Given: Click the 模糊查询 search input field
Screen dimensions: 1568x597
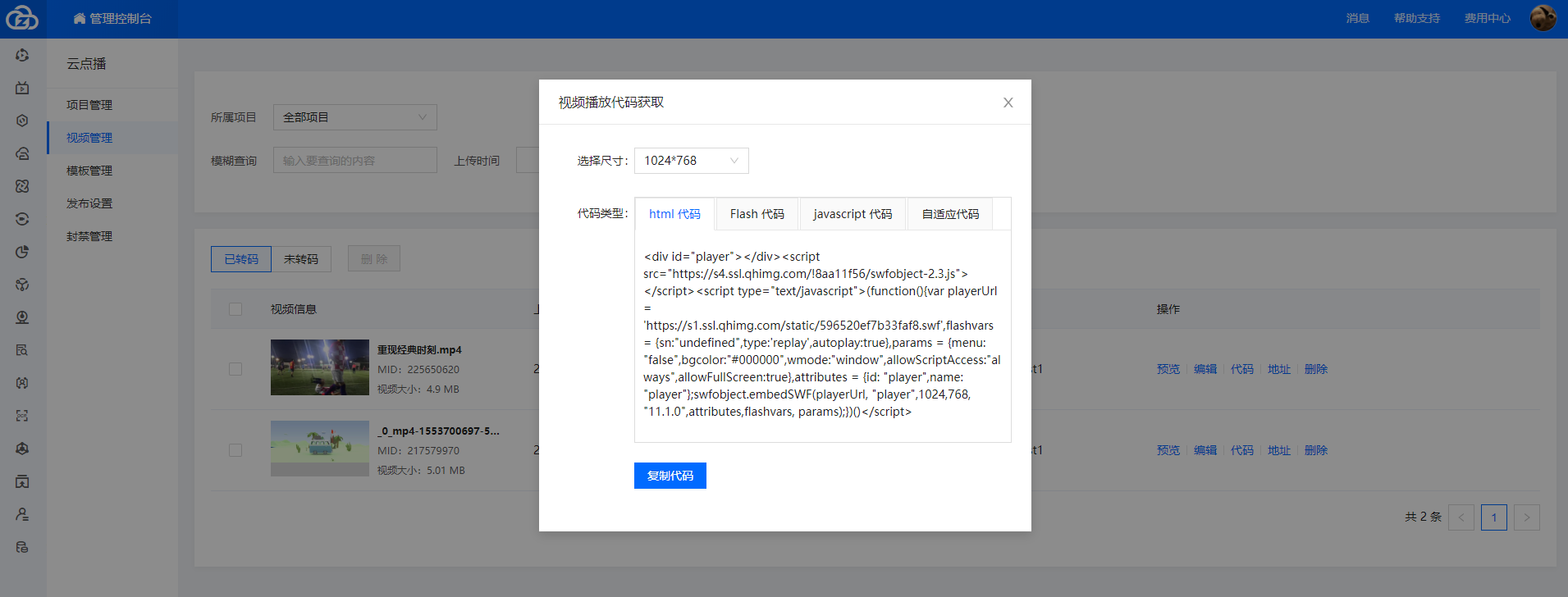Looking at the screenshot, I should pyautogui.click(x=354, y=161).
